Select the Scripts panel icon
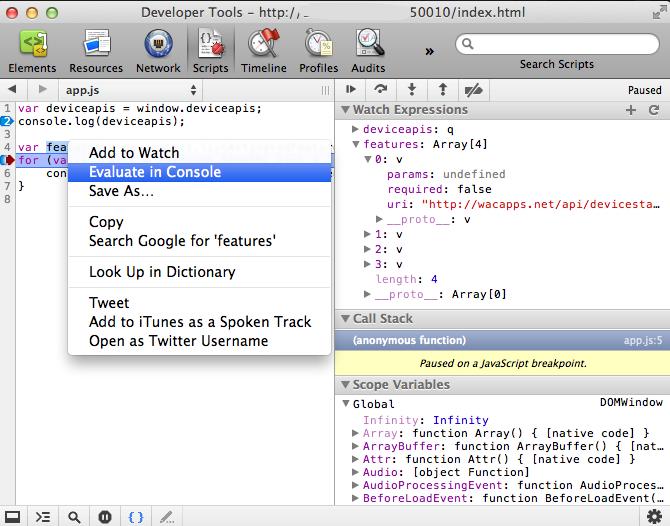Viewport: 670px width, 526px height. tap(211, 51)
